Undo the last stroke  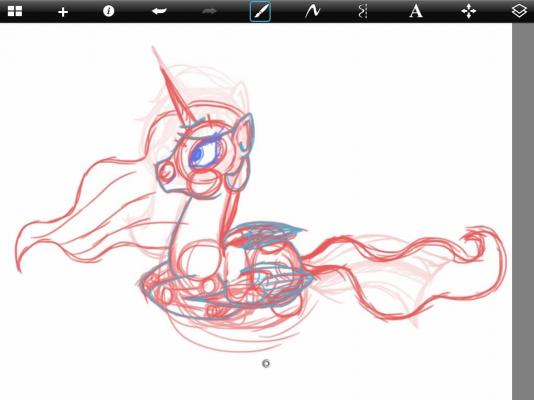(159, 11)
